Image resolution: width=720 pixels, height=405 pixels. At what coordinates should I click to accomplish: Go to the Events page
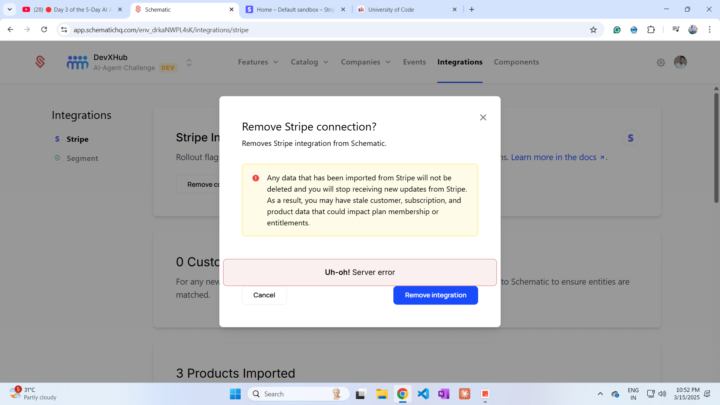414,62
